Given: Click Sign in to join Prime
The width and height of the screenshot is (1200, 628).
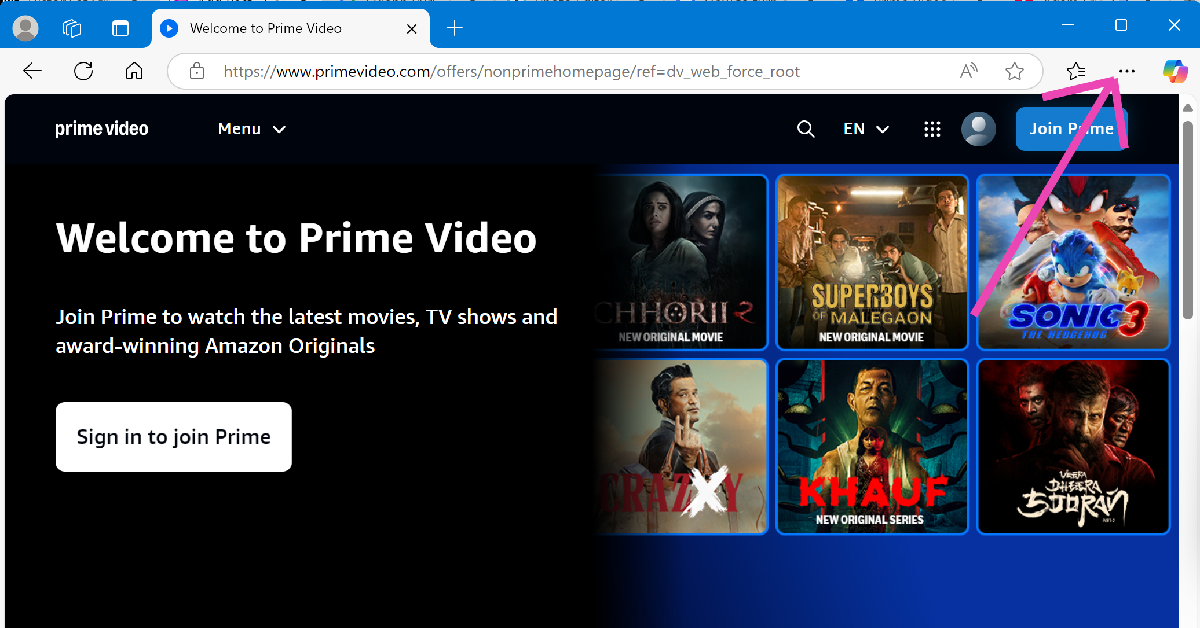Looking at the screenshot, I should [174, 437].
